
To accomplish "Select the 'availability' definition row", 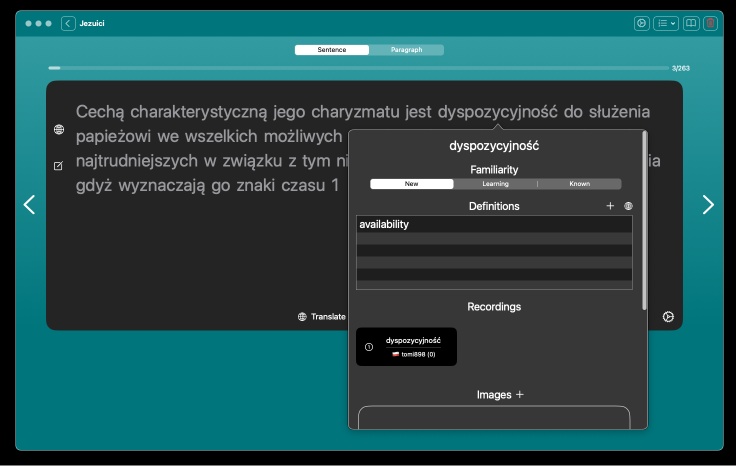I will 494,225.
